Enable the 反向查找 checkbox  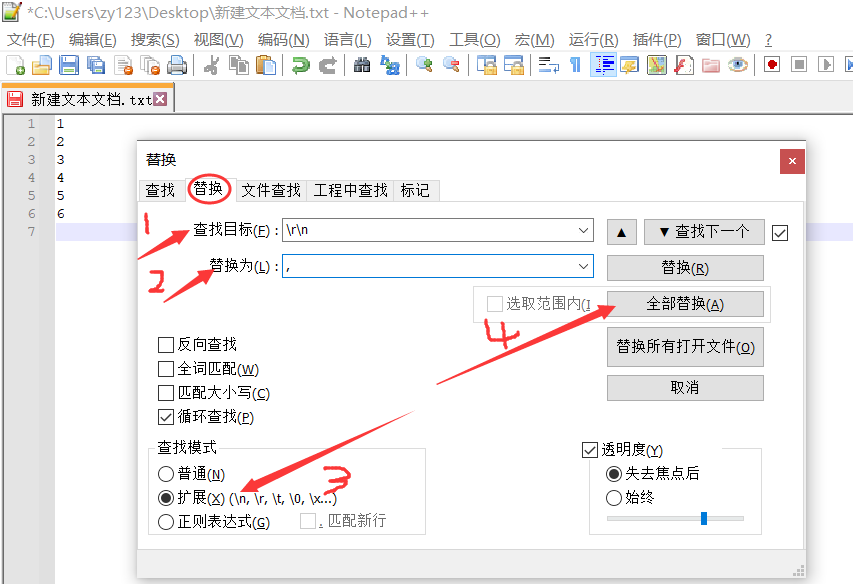tap(165, 345)
